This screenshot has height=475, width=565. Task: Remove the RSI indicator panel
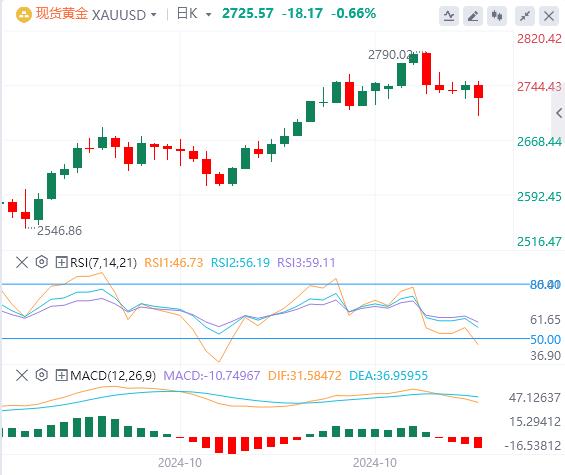point(22,262)
